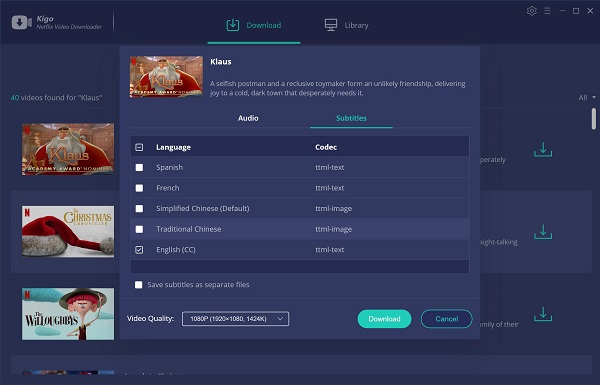This screenshot has height=385, width=600.
Task: Click ttml-text codec in French row
Action: point(329,188)
